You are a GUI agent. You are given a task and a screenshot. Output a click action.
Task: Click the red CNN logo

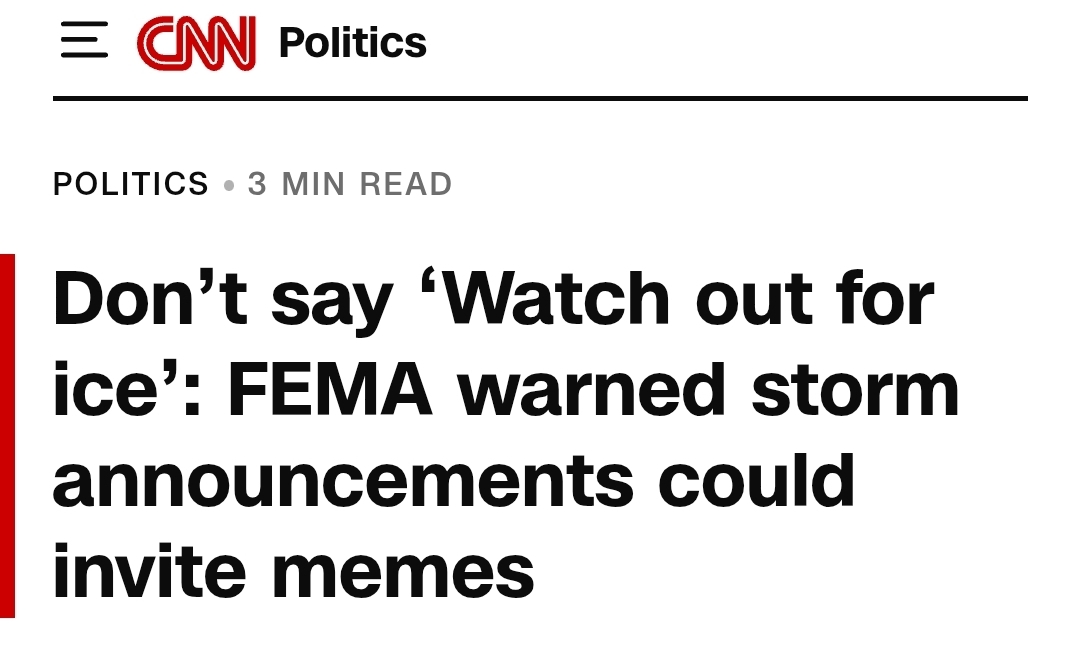196,43
